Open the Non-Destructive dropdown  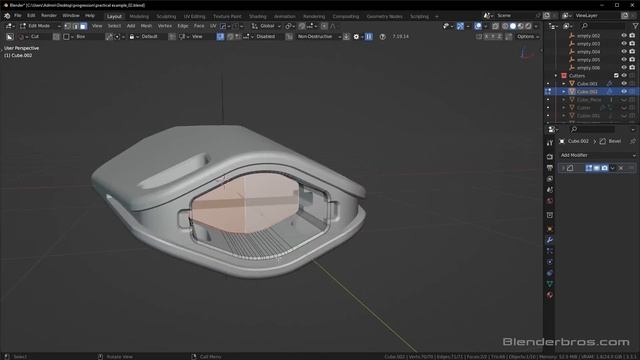click(x=319, y=37)
